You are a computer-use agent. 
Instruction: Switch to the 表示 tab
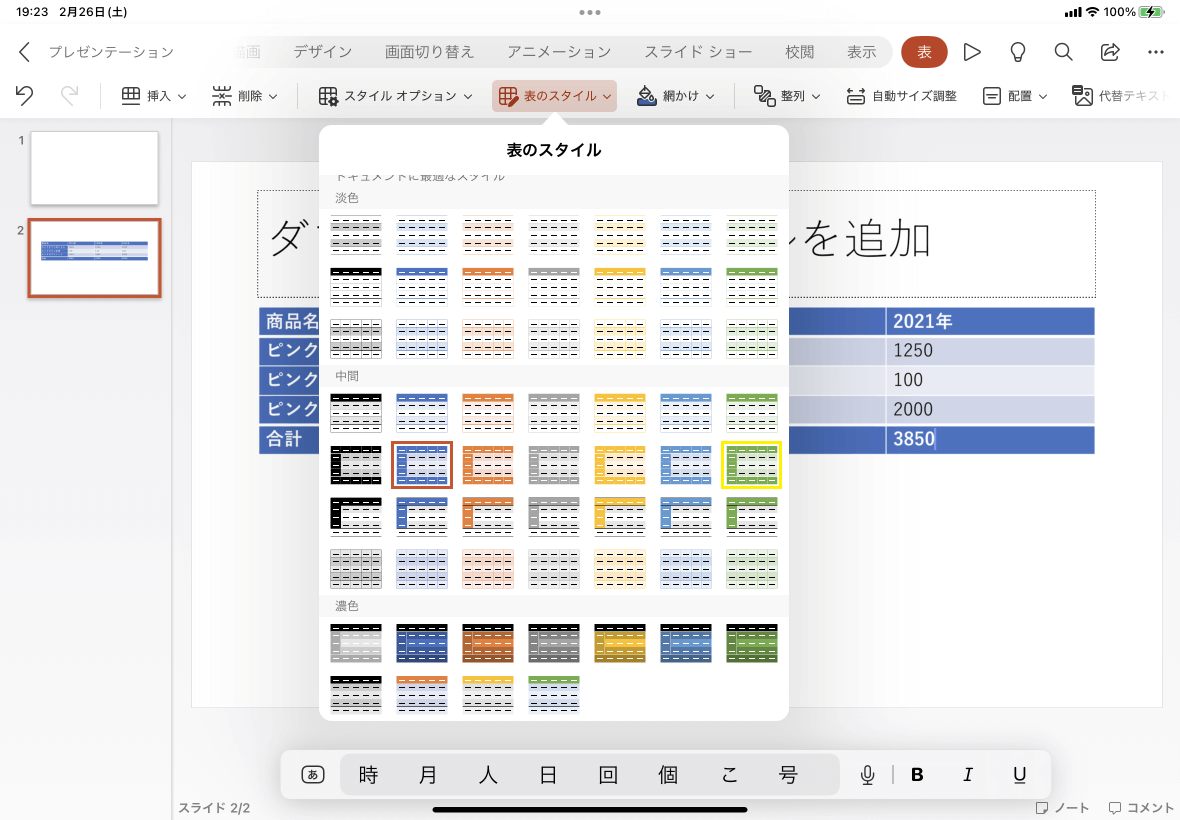click(x=862, y=52)
